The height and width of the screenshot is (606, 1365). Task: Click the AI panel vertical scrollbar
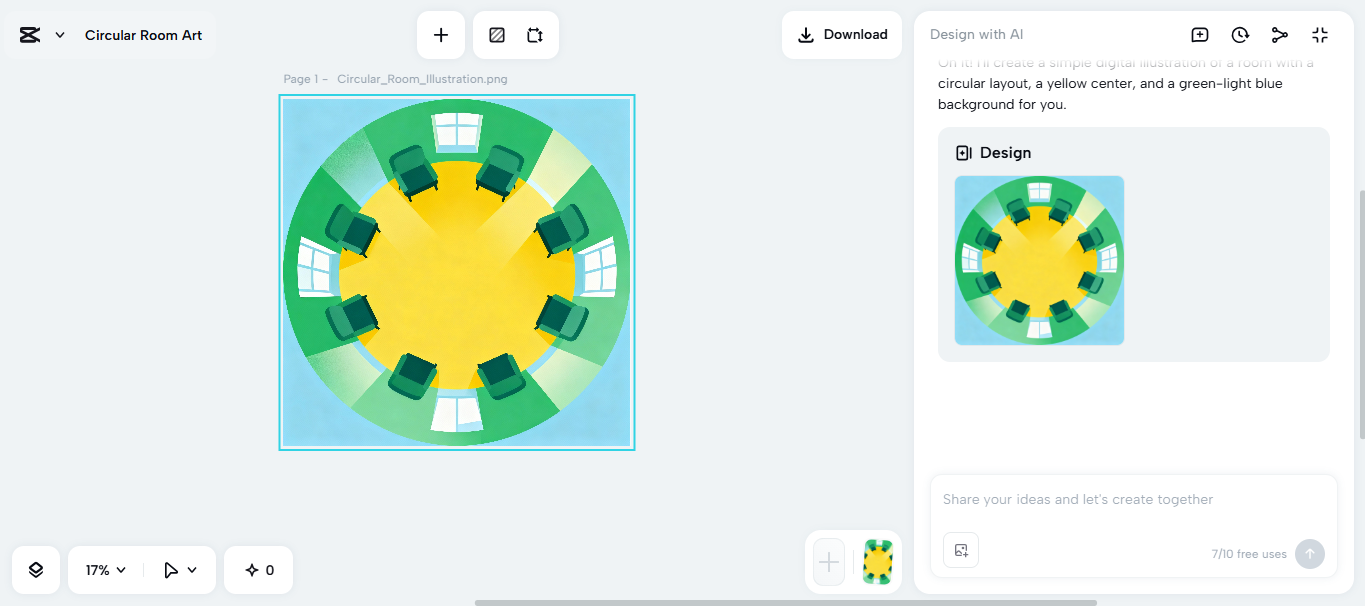(x=1361, y=314)
